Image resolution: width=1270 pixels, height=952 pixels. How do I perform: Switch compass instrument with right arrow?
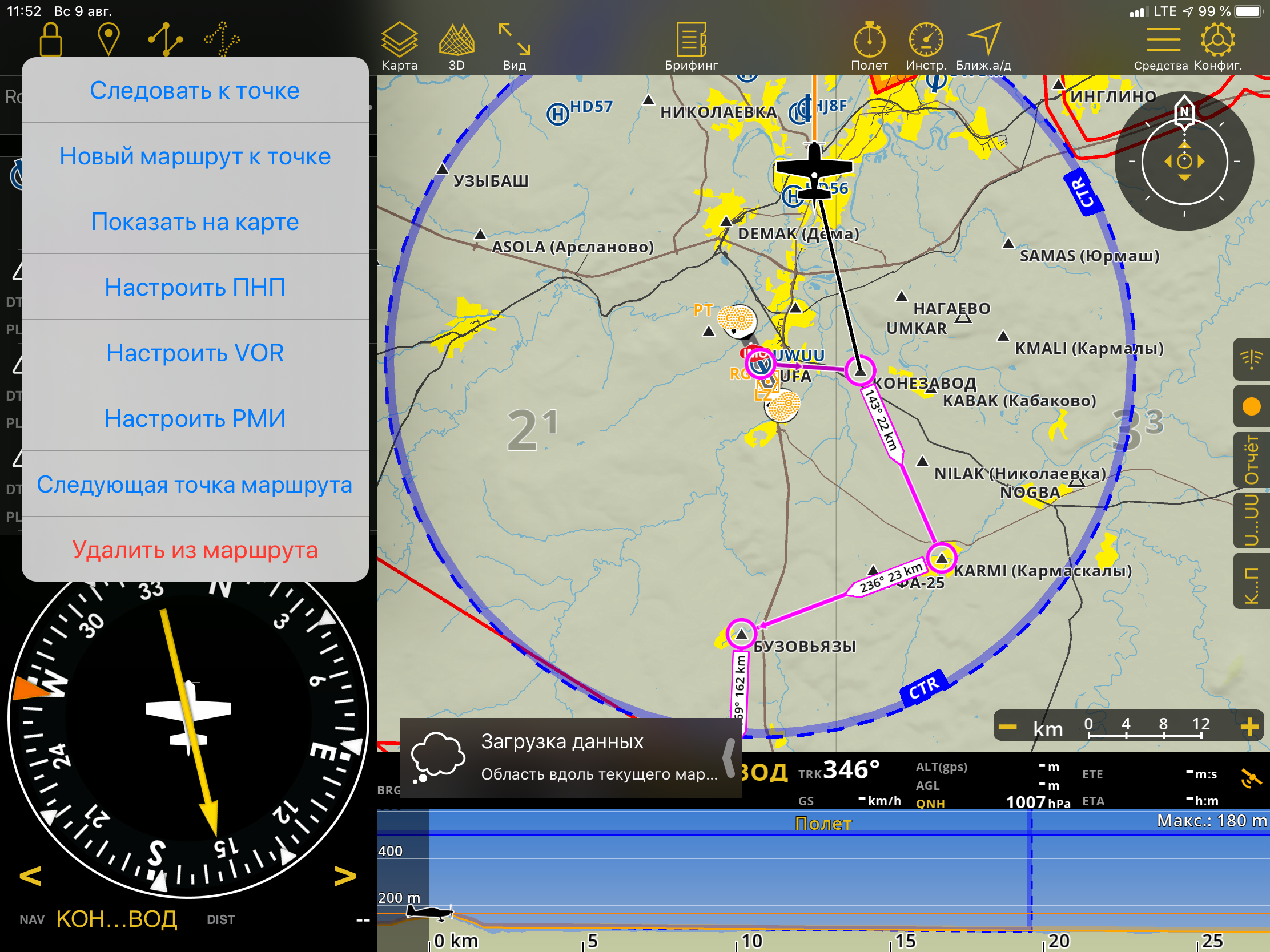345,876
